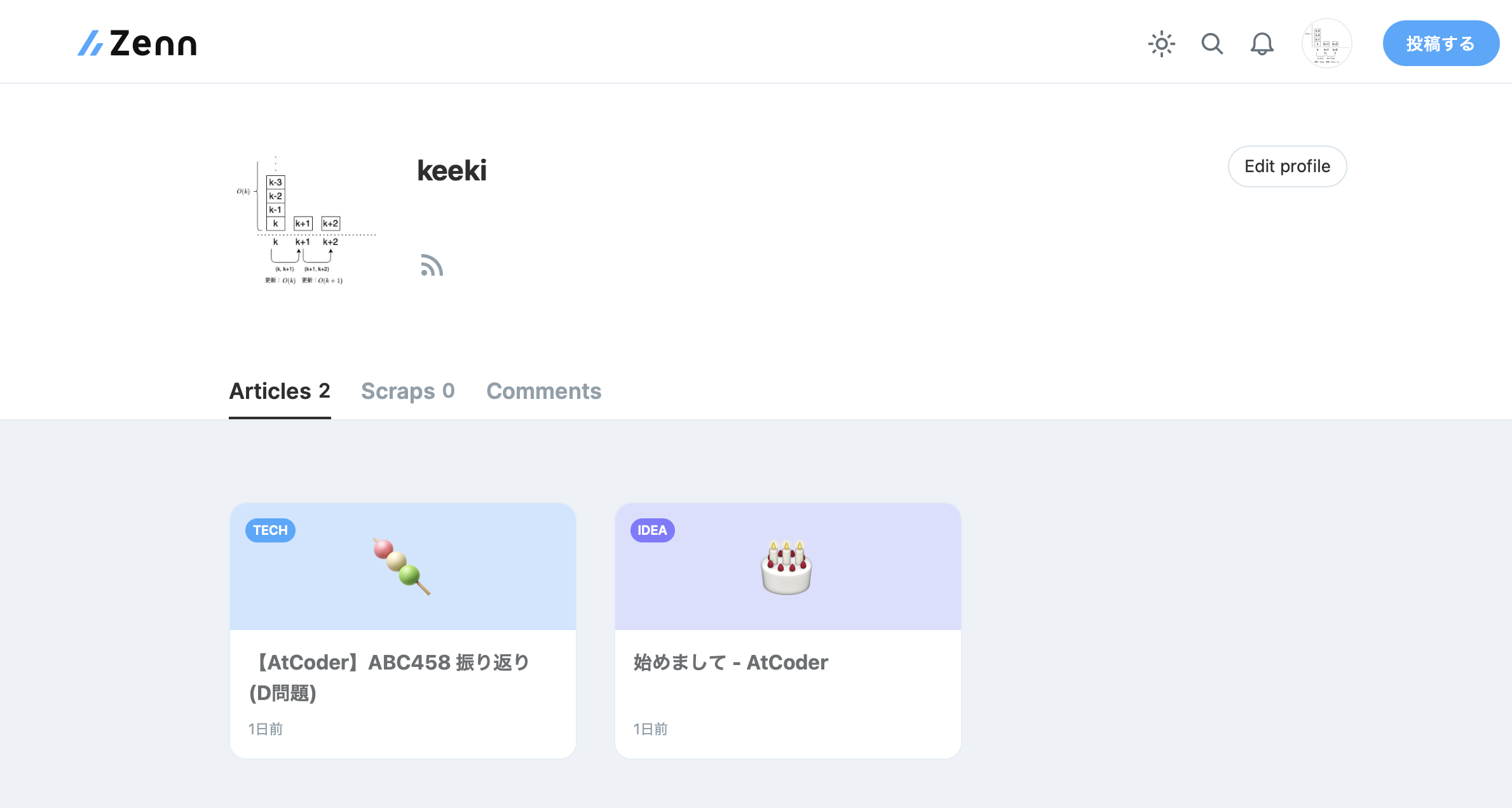
Task: Open the user avatar menu in header
Action: point(1326,43)
